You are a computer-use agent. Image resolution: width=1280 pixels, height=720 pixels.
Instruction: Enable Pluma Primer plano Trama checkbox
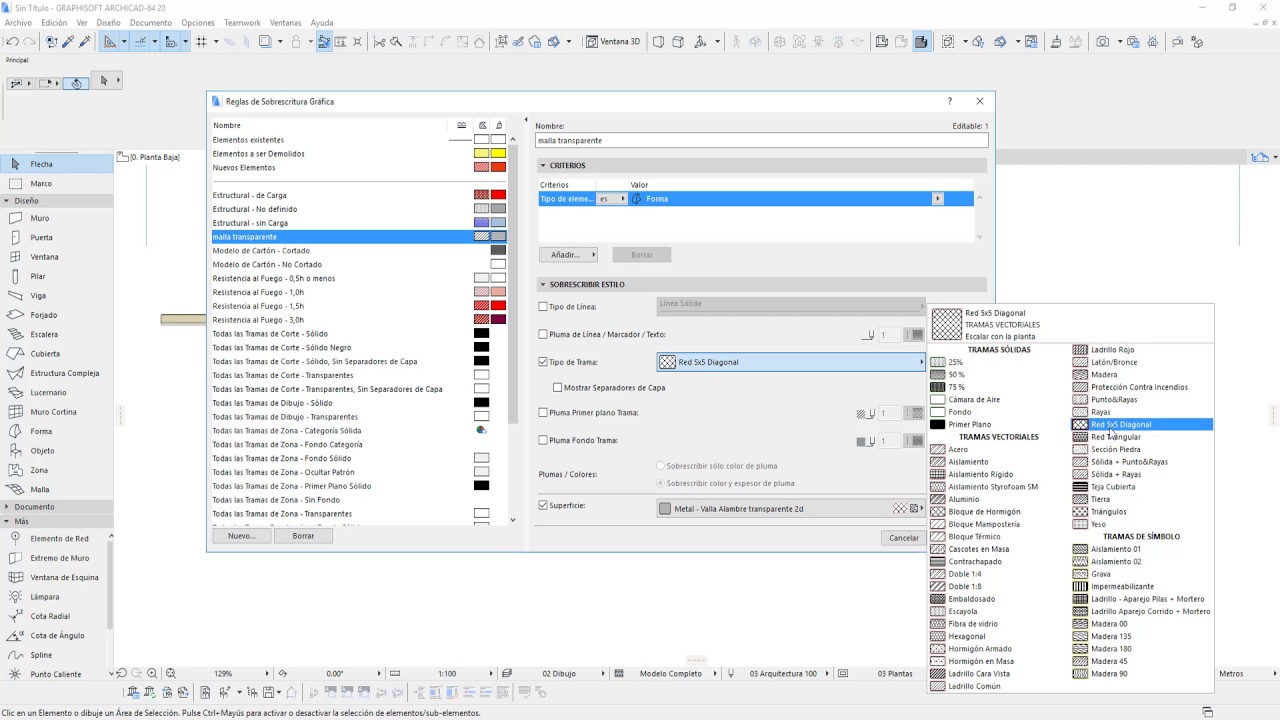coord(543,413)
